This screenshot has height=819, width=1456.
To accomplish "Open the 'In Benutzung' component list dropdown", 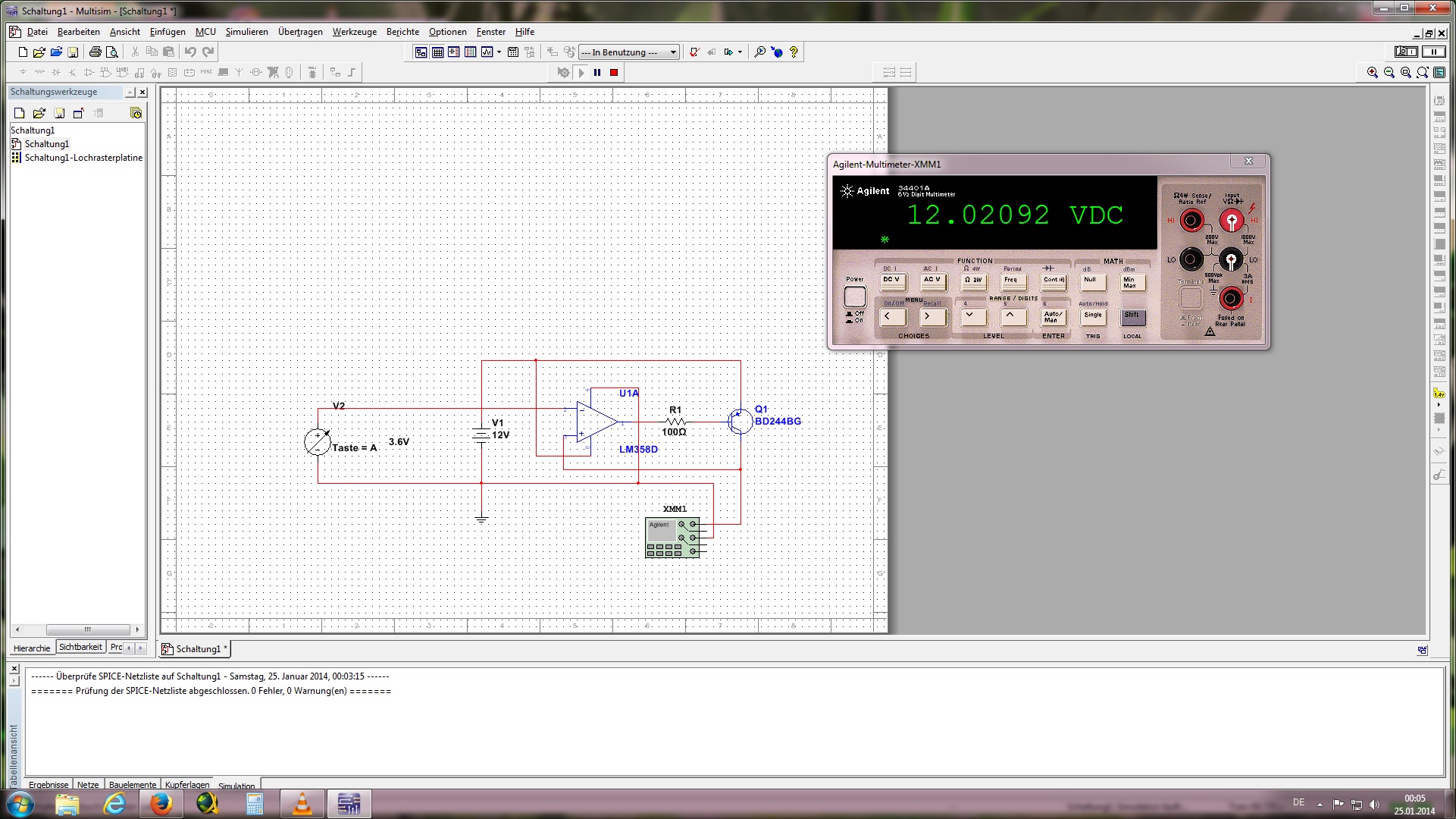I will click(629, 52).
